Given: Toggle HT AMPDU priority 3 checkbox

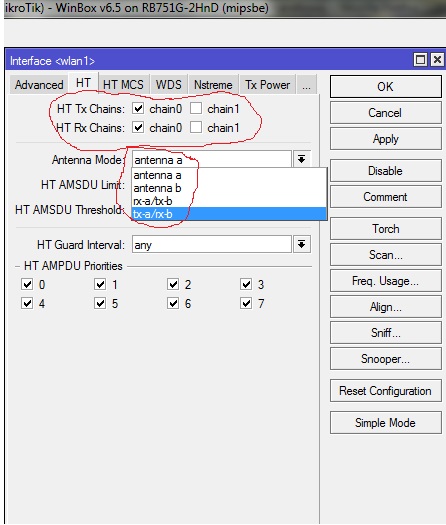Looking at the screenshot, I should [246, 284].
